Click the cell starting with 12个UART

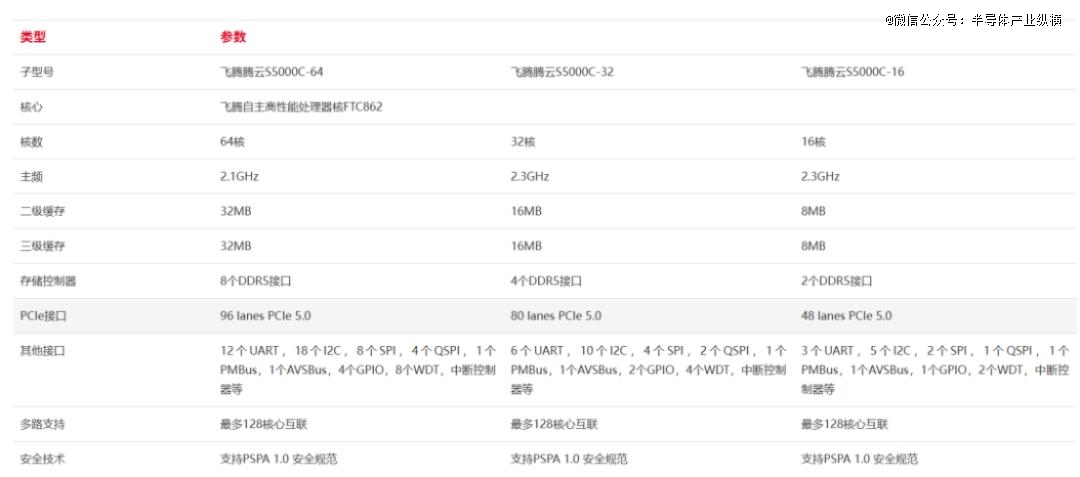[358, 370]
